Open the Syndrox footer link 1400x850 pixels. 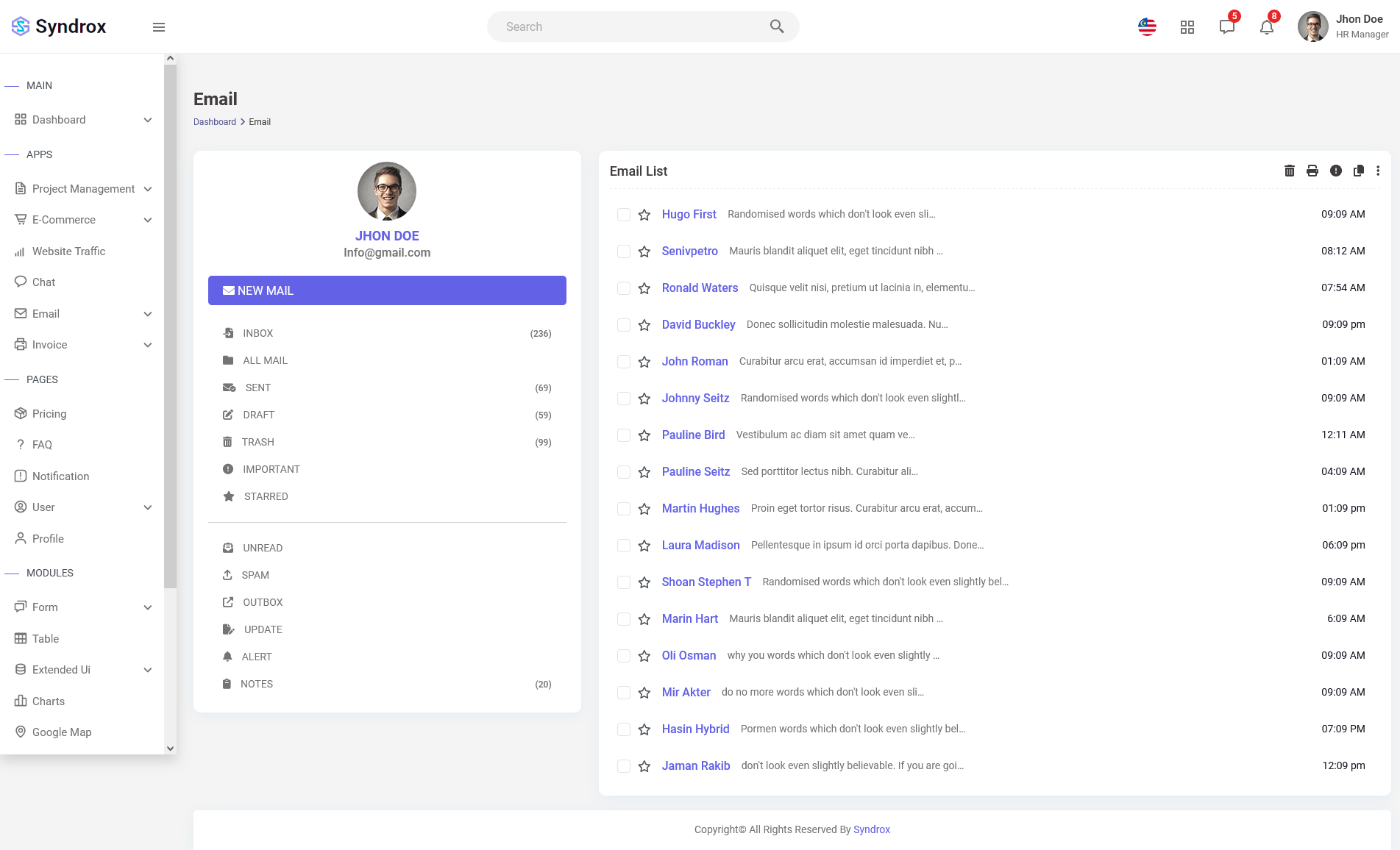(871, 829)
